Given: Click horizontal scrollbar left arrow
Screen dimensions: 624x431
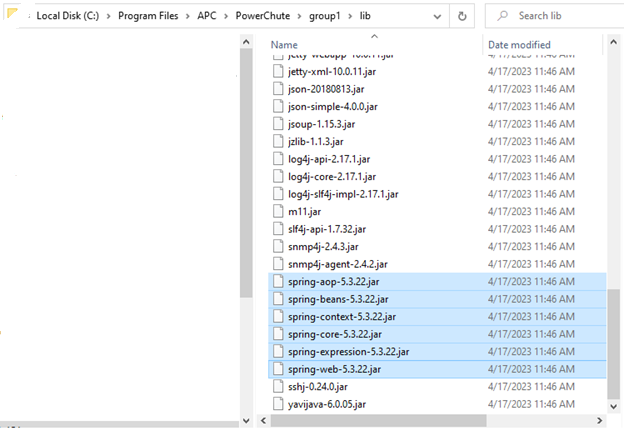Looking at the screenshot, I should click(263, 420).
